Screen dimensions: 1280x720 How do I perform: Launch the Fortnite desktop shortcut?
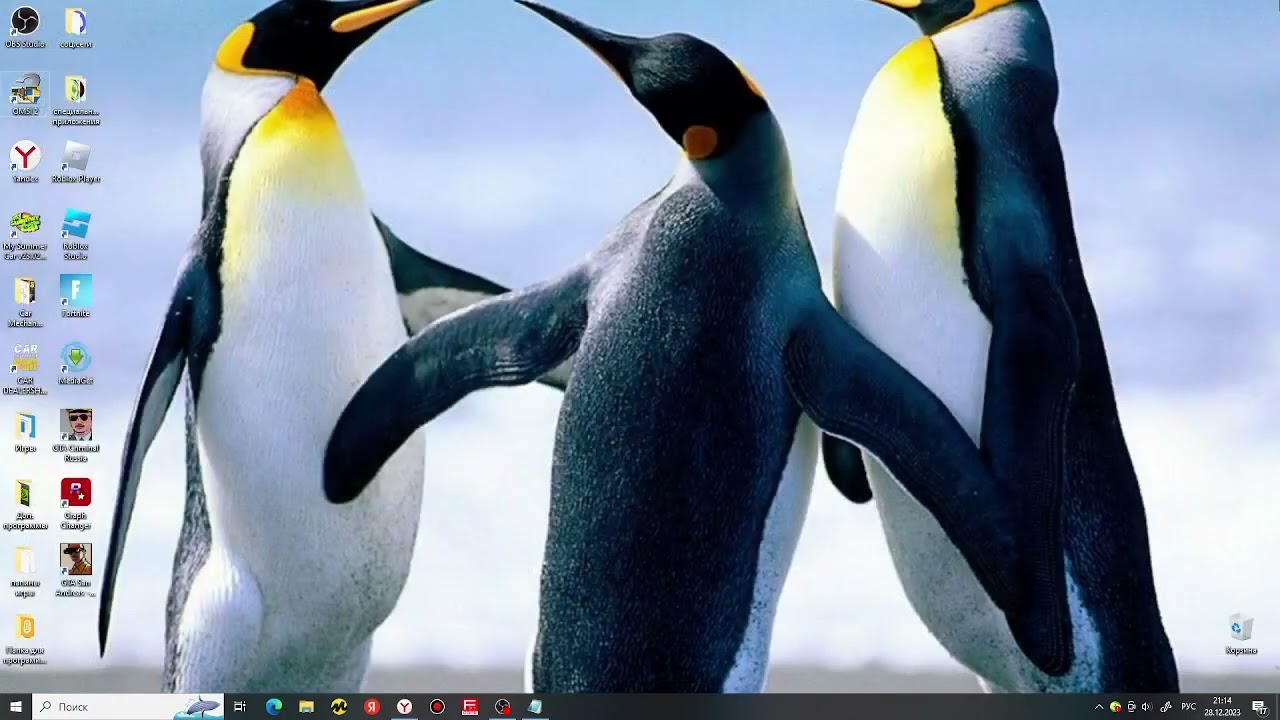click(x=76, y=297)
